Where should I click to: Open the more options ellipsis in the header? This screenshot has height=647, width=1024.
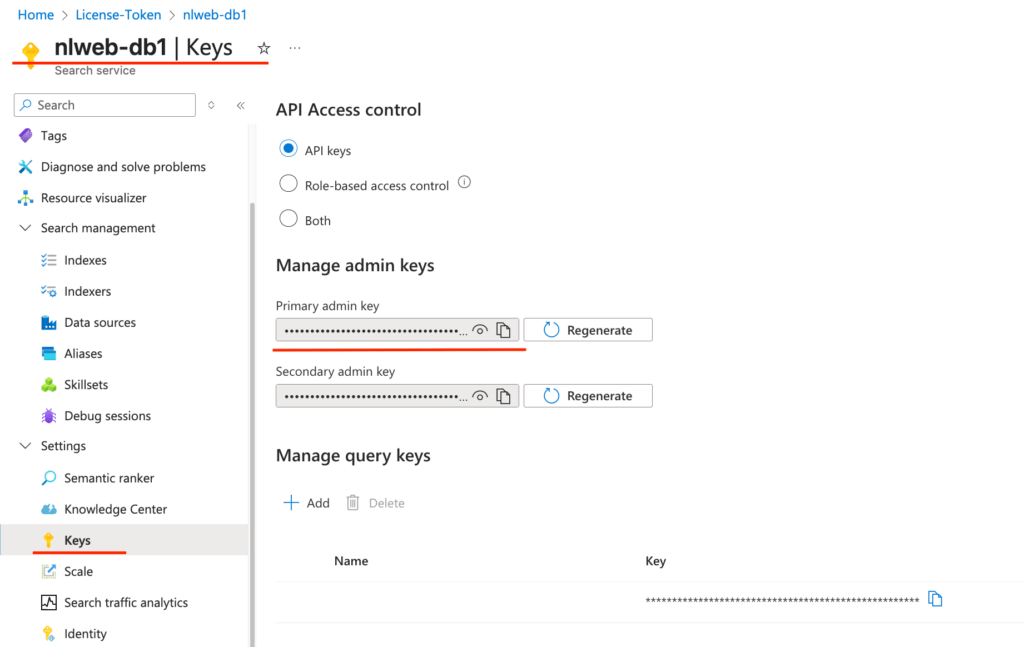(295, 48)
